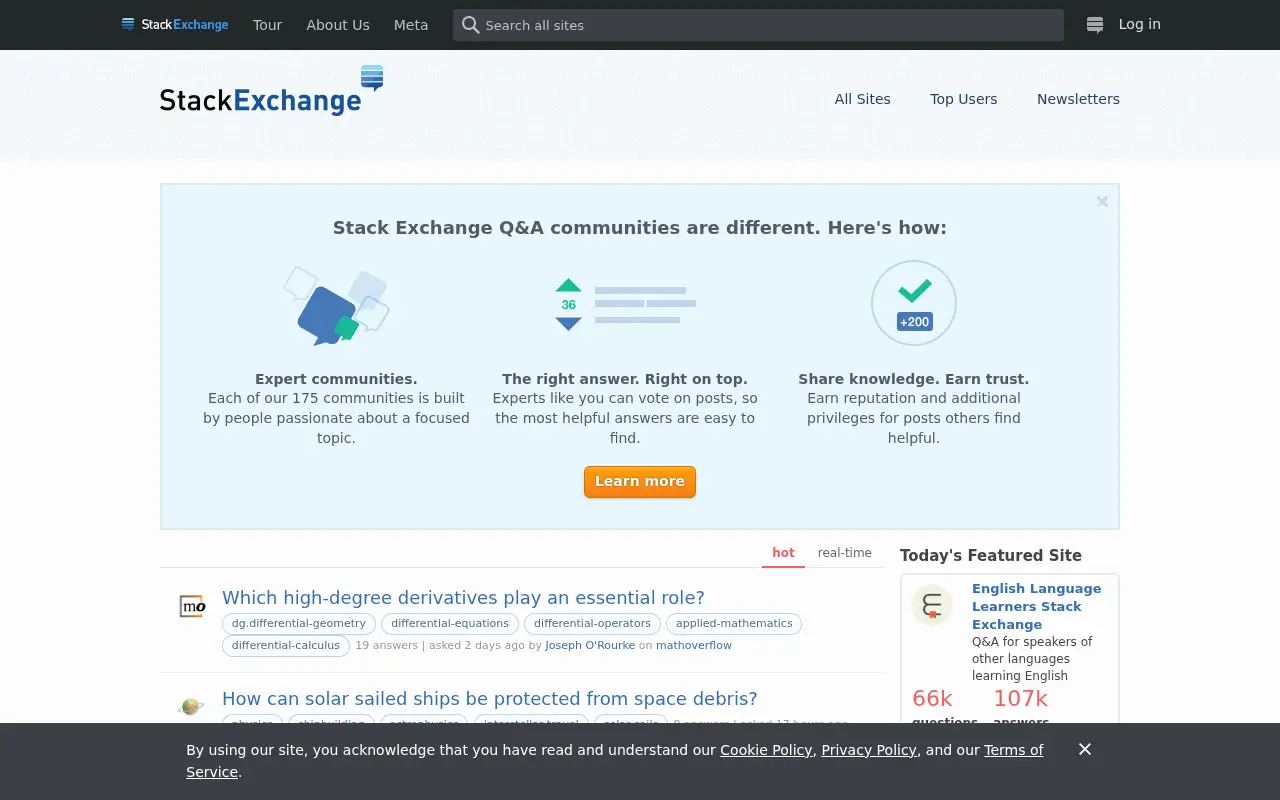The height and width of the screenshot is (800, 1280).
Task: Open question about high-degree derivatives
Action: (463, 598)
